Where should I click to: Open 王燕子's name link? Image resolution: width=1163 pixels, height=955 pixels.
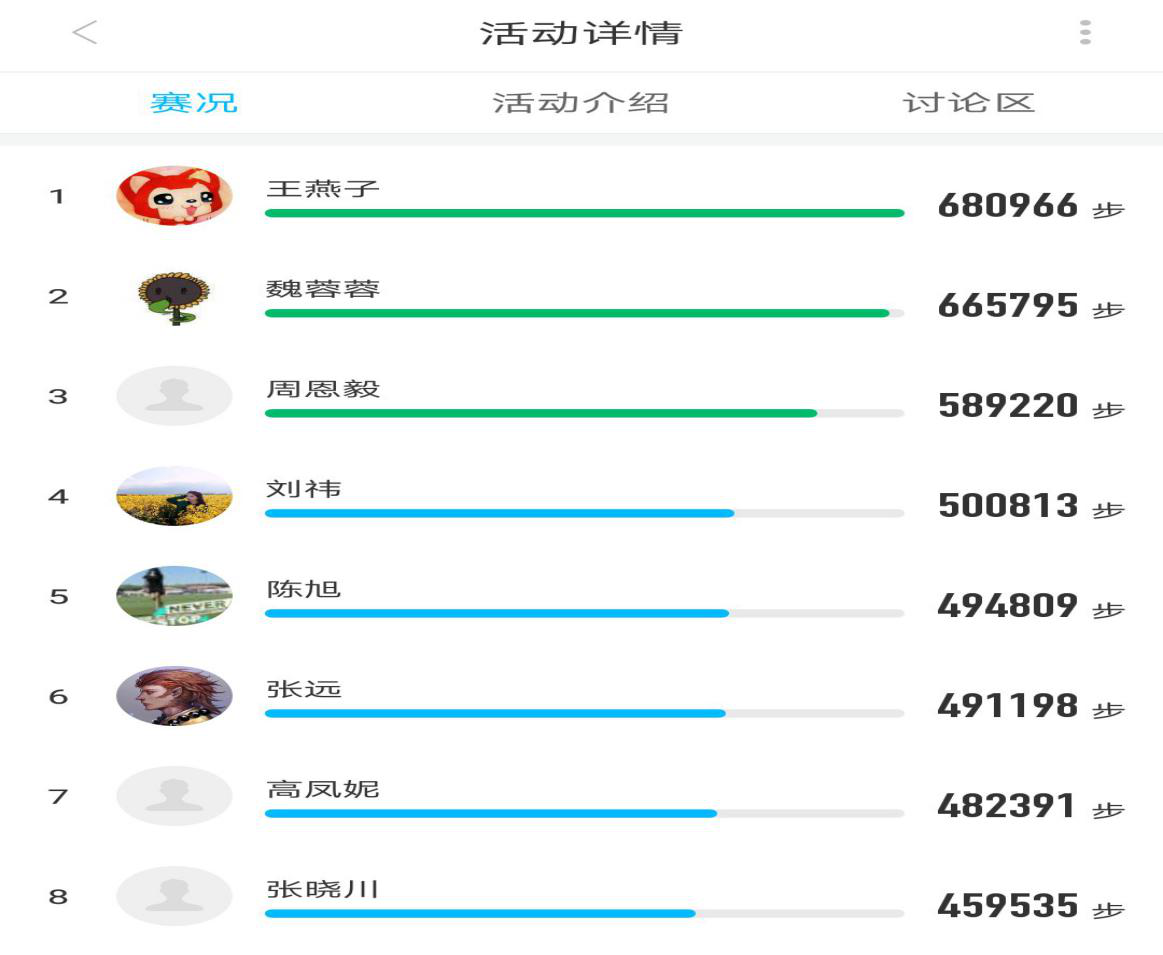point(323,188)
